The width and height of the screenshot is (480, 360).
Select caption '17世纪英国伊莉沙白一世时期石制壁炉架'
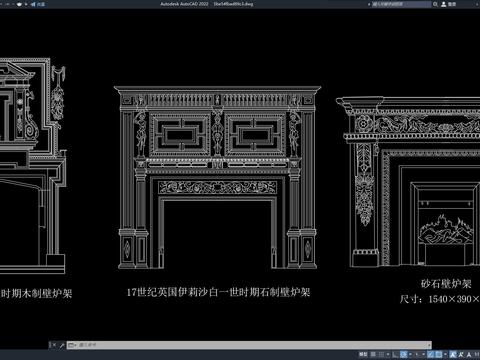[218, 292]
